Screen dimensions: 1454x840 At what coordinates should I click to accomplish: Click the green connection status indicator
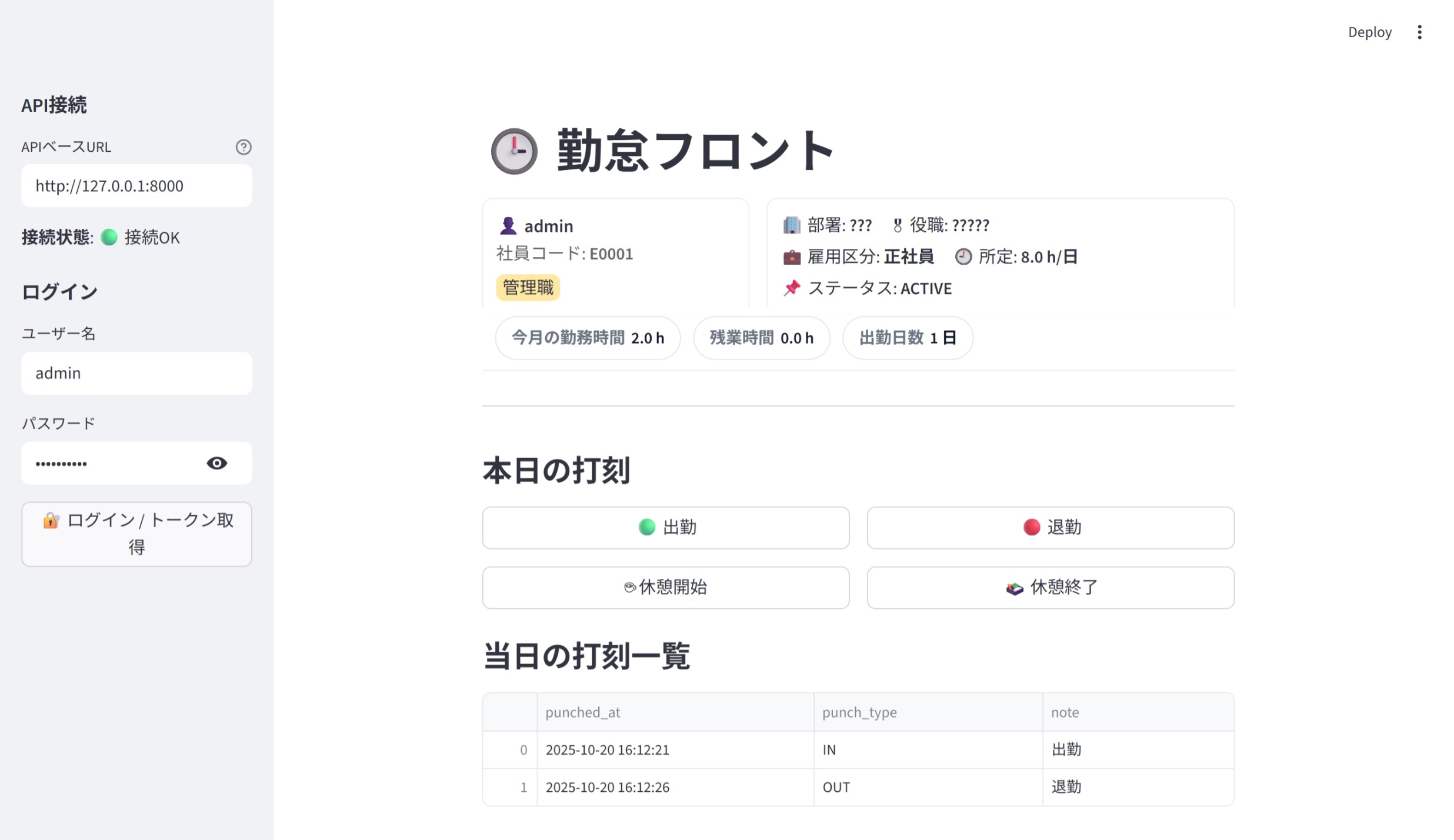tap(109, 238)
